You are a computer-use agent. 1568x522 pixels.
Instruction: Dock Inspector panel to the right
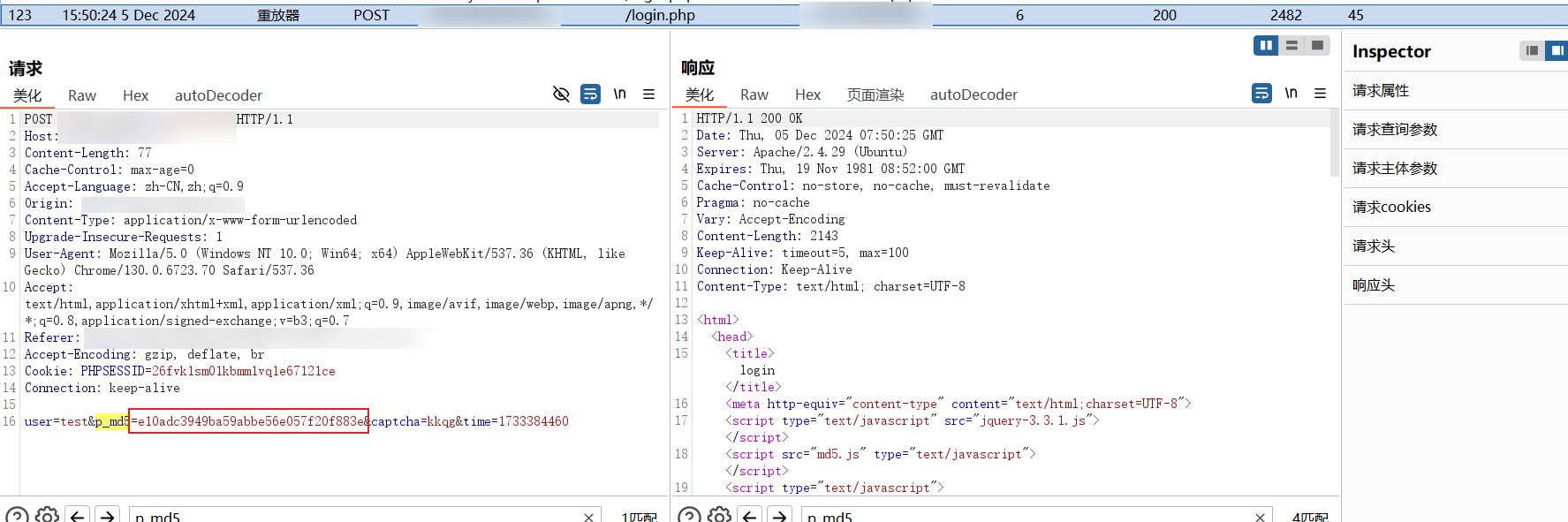pos(1557,50)
